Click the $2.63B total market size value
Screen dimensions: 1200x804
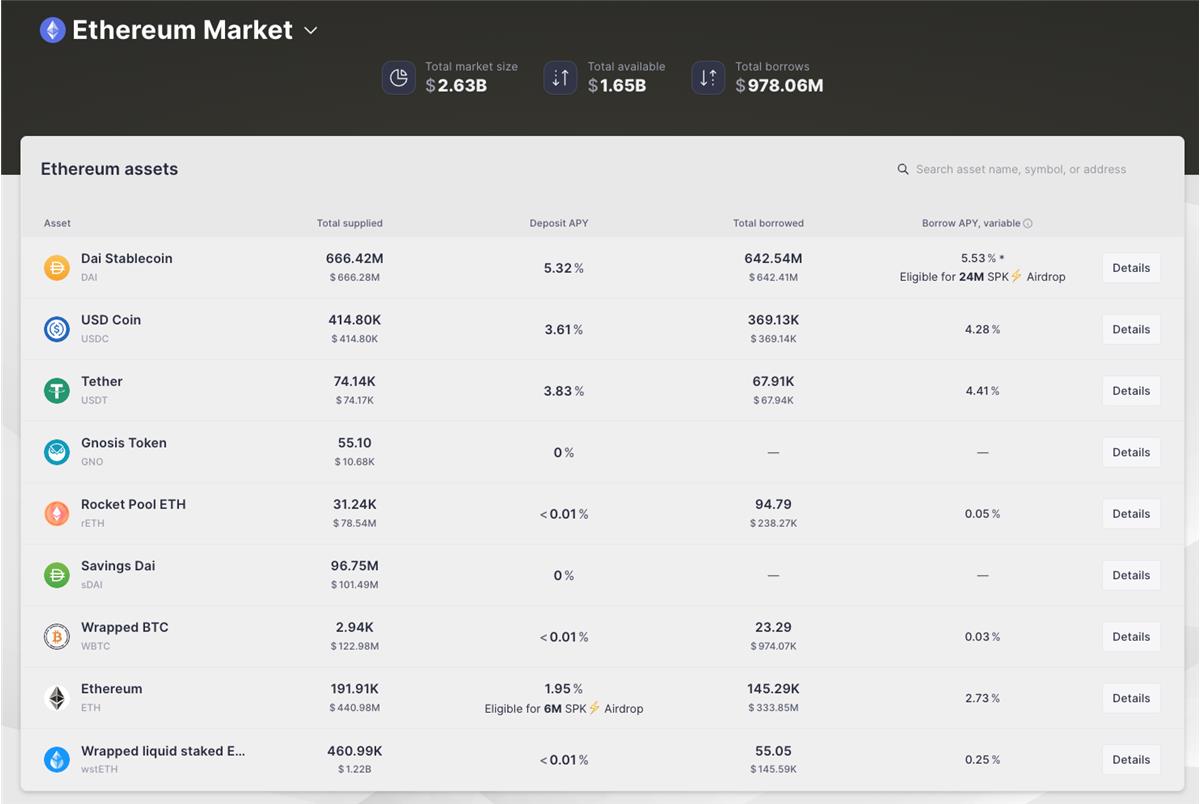pyautogui.click(x=456, y=86)
